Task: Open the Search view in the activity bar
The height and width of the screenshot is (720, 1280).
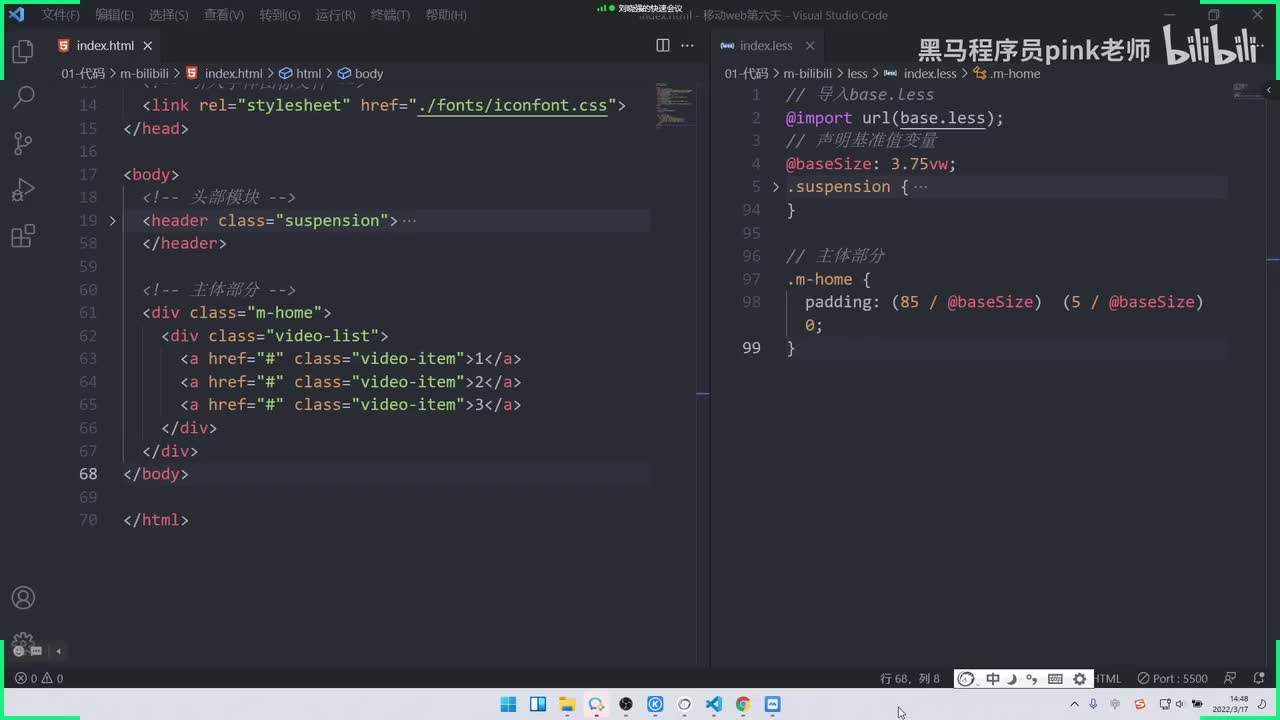Action: point(23,97)
